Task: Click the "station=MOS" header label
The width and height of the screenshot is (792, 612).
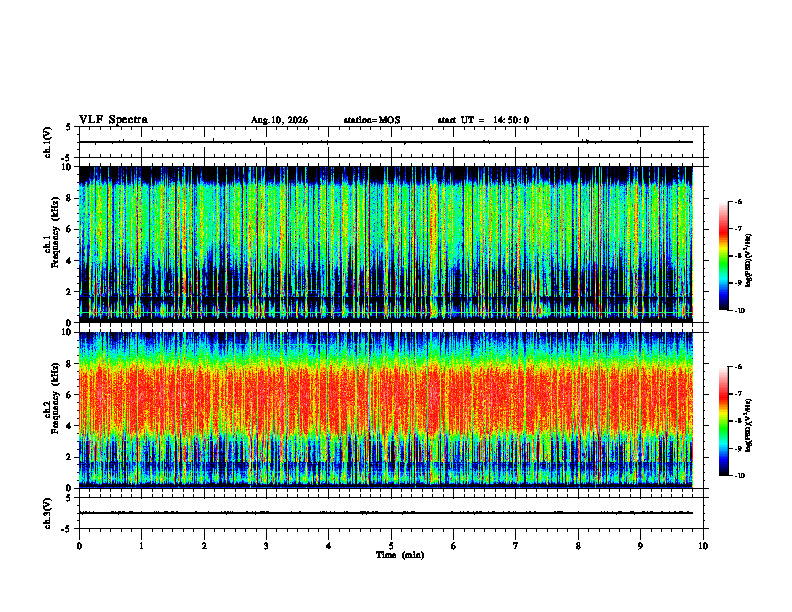Action: [x=372, y=120]
